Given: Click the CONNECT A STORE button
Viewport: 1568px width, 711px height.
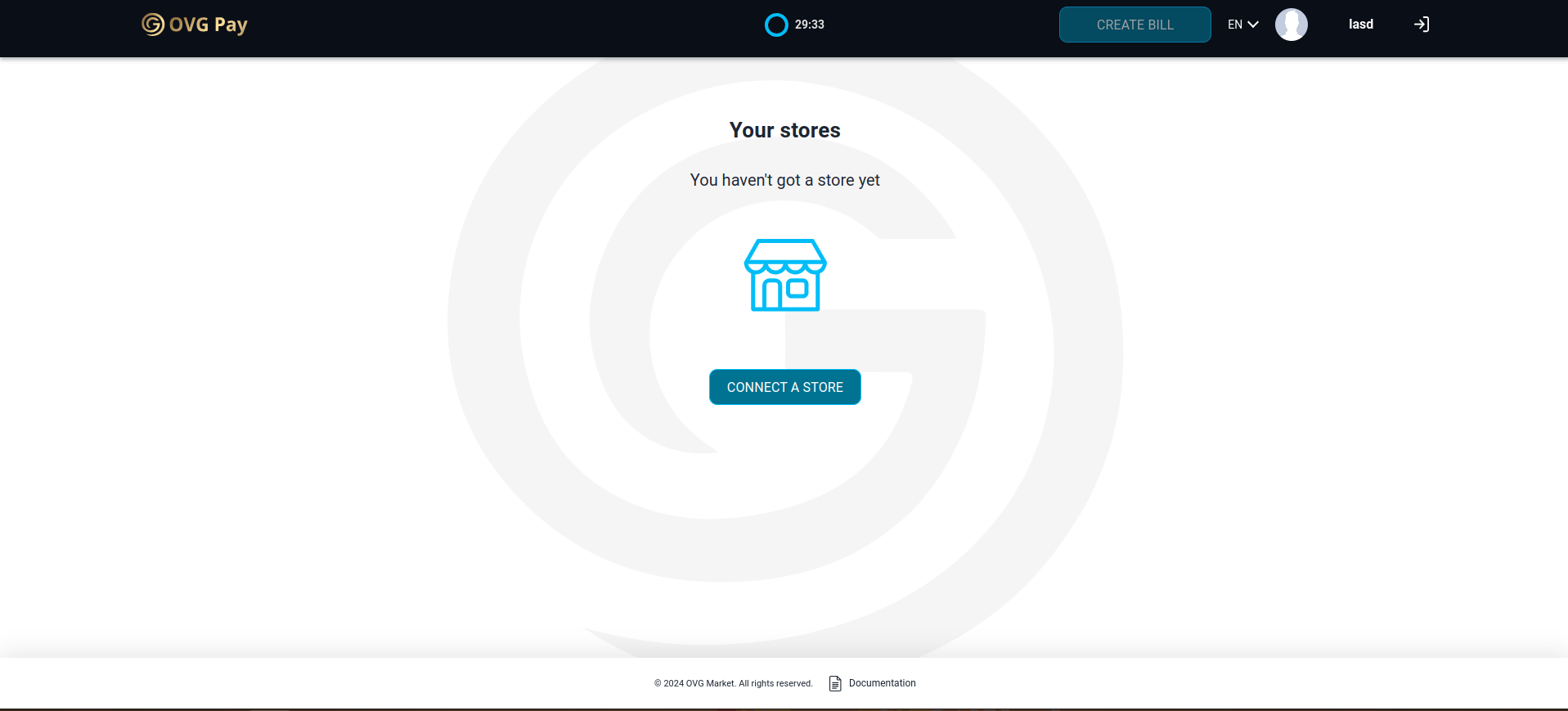Looking at the screenshot, I should (785, 387).
